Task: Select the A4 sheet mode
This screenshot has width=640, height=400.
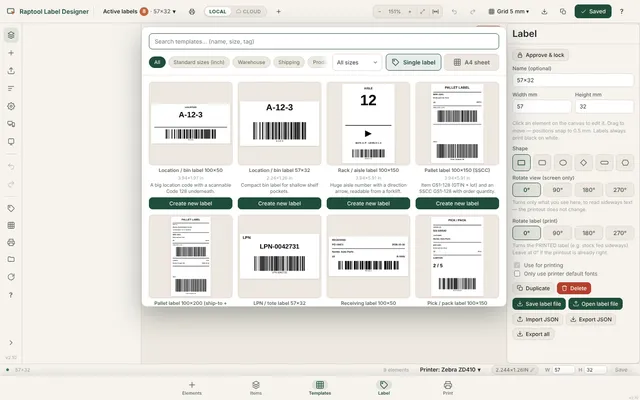Action: [471, 62]
